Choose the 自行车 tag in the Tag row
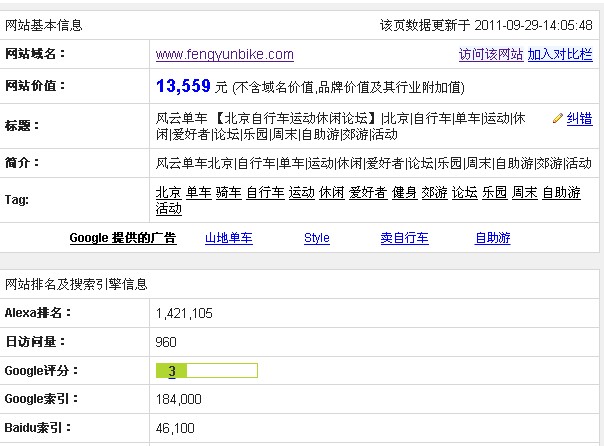604x446 pixels. [x=264, y=193]
